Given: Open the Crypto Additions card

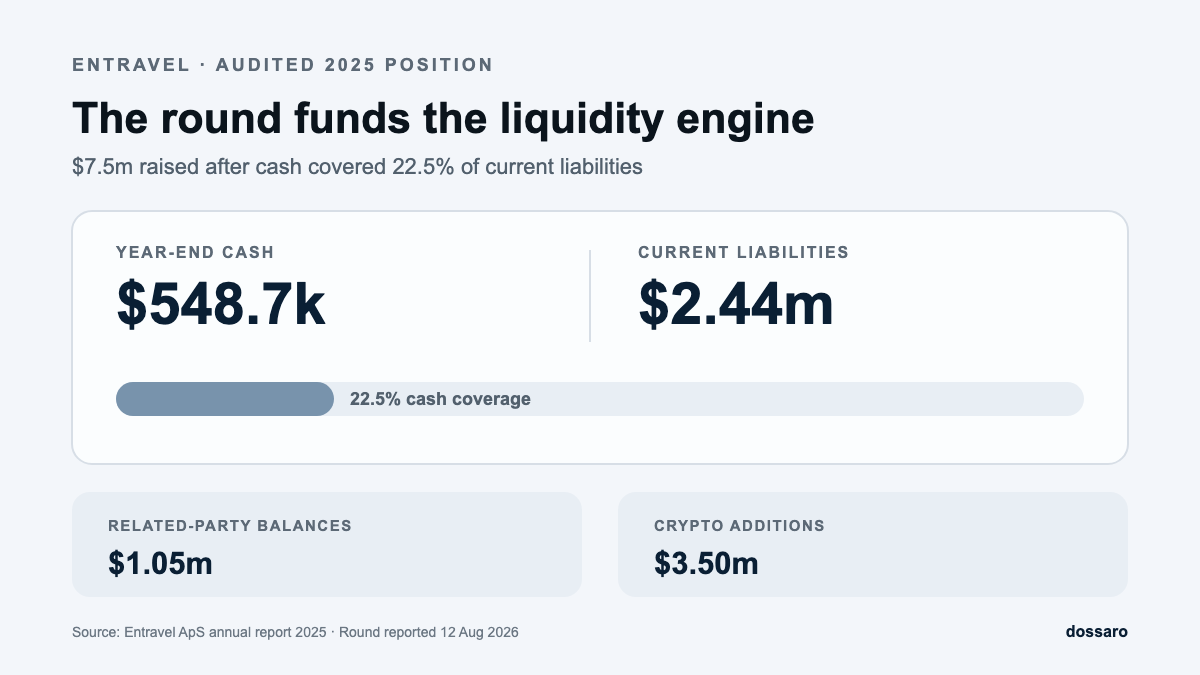Looking at the screenshot, I should point(873,544).
